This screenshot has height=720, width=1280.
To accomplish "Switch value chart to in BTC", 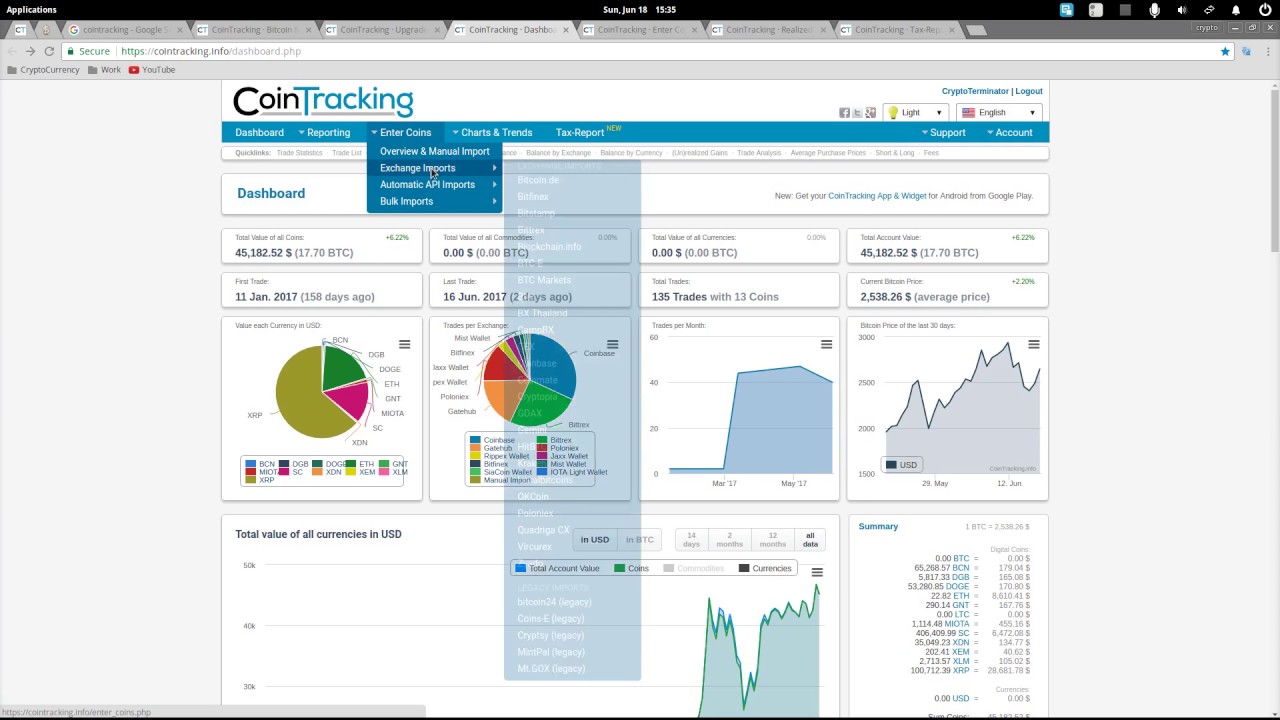I will click(x=640, y=540).
